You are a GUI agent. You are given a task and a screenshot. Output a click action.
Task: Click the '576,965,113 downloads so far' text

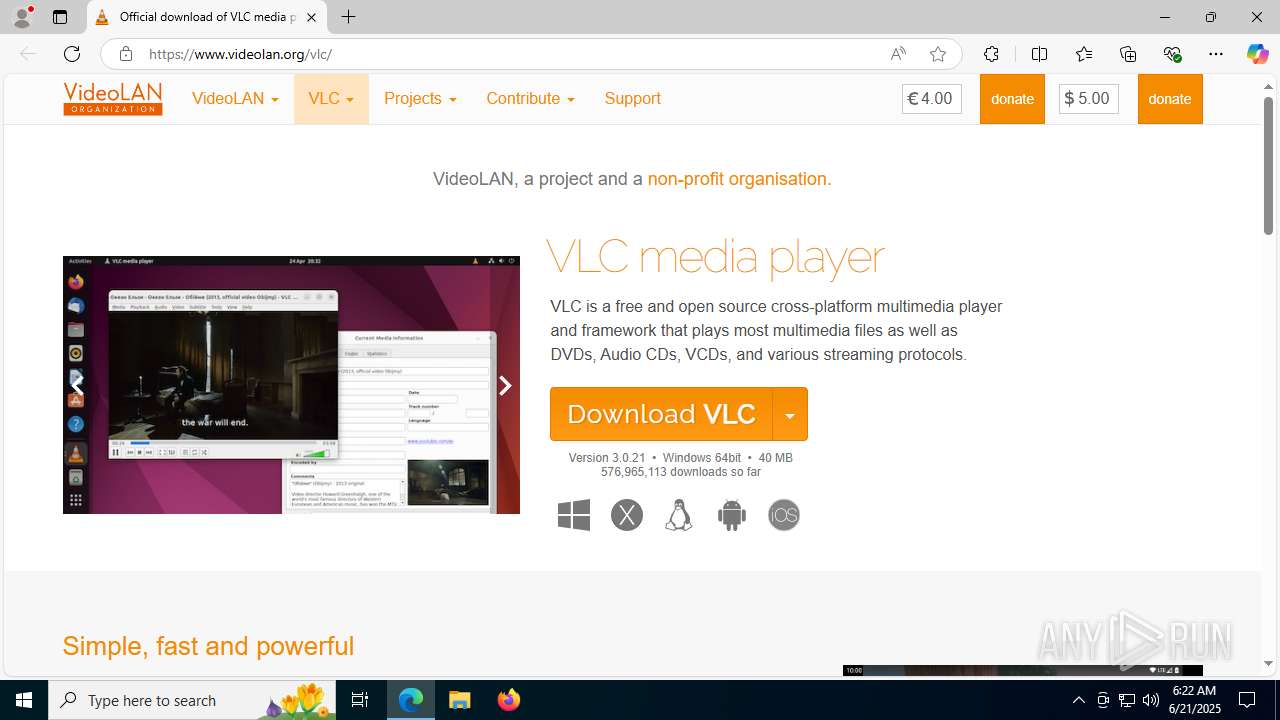(x=681, y=472)
